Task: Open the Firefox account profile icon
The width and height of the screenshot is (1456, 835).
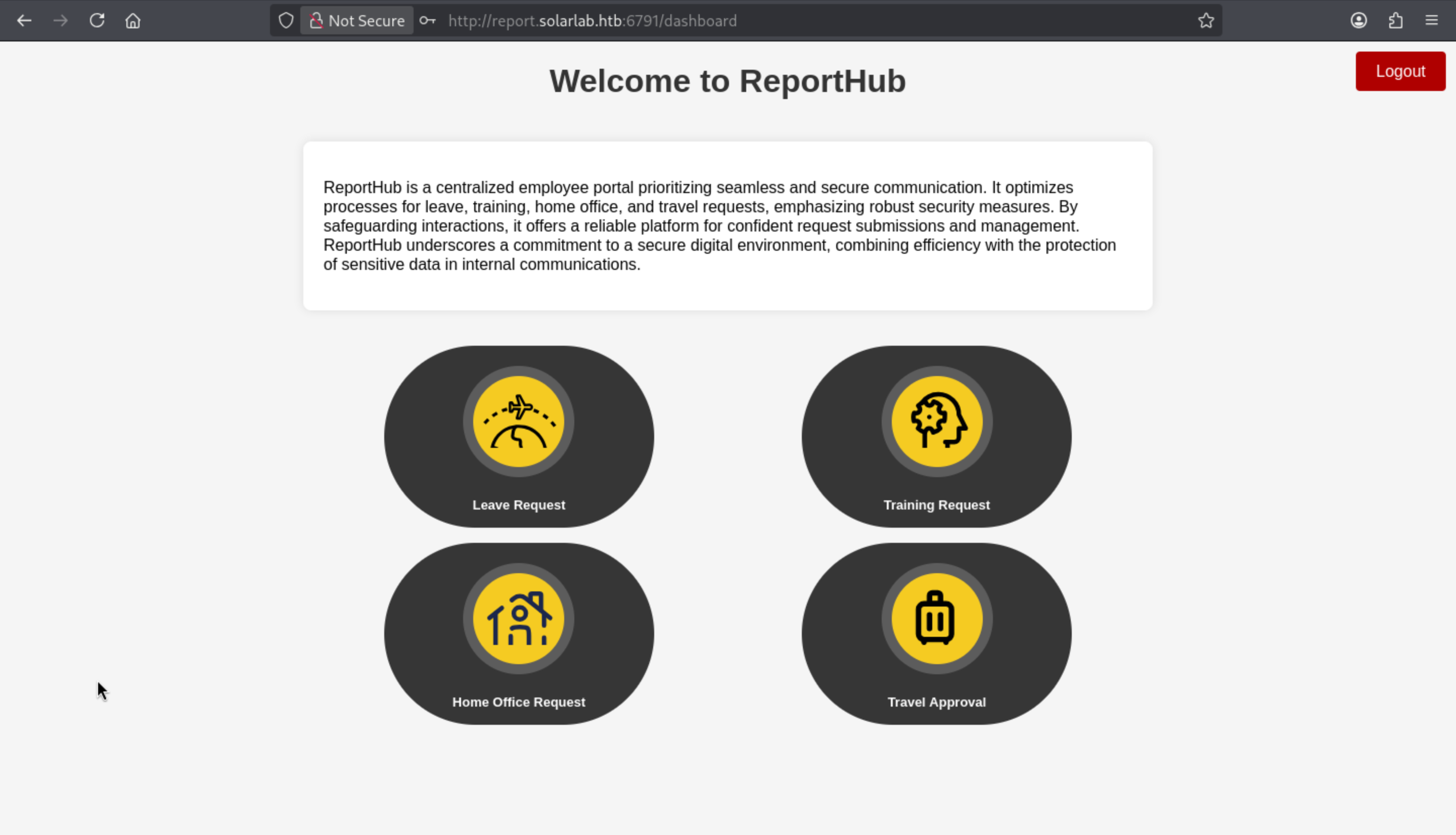Action: [1358, 21]
